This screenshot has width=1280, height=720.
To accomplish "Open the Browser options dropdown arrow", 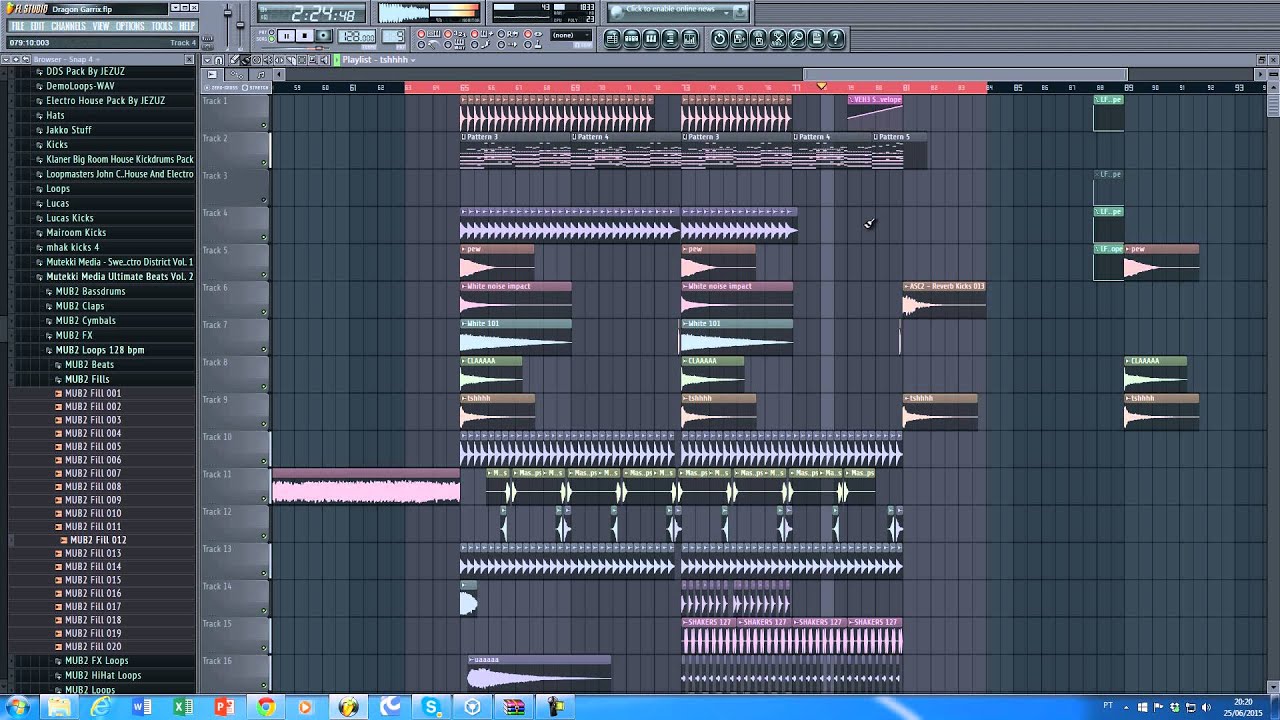I will pyautogui.click(x=6, y=59).
